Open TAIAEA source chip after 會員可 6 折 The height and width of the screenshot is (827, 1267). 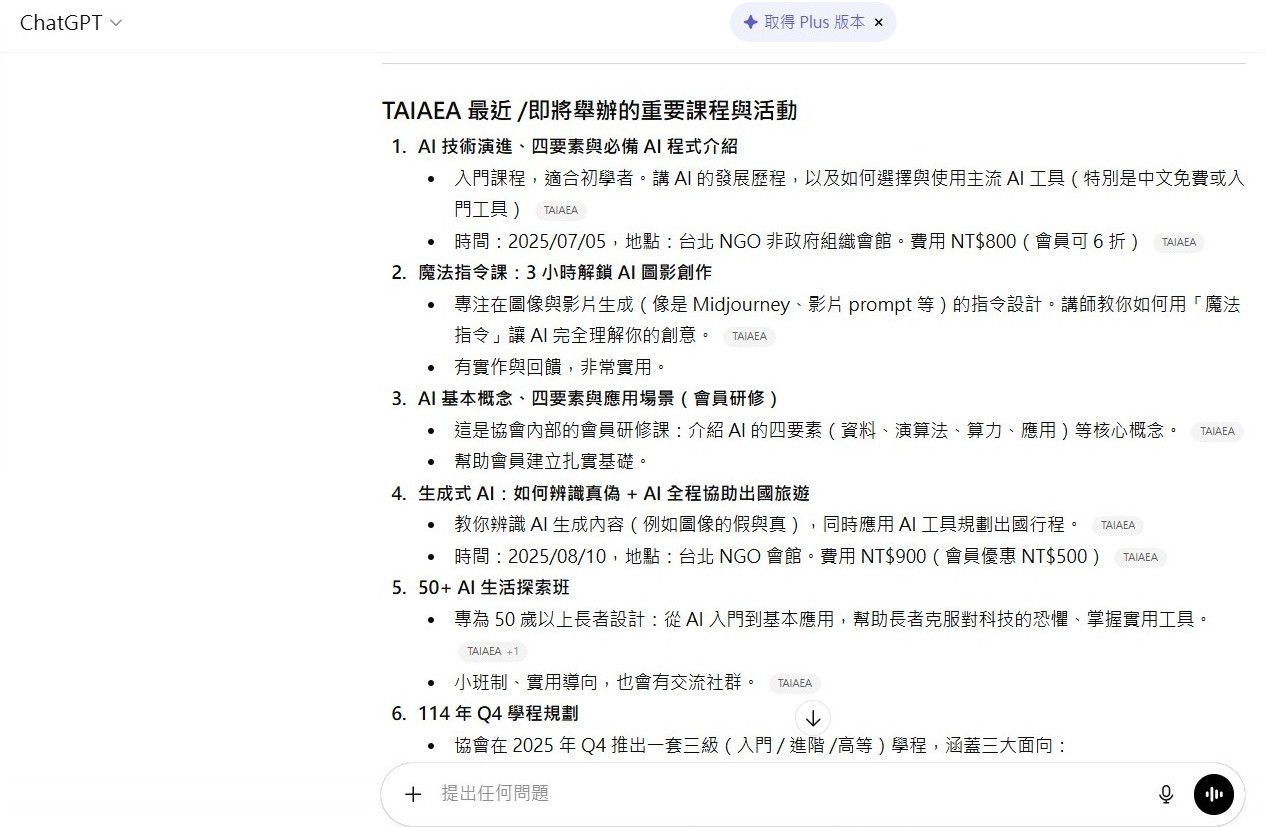click(1178, 242)
